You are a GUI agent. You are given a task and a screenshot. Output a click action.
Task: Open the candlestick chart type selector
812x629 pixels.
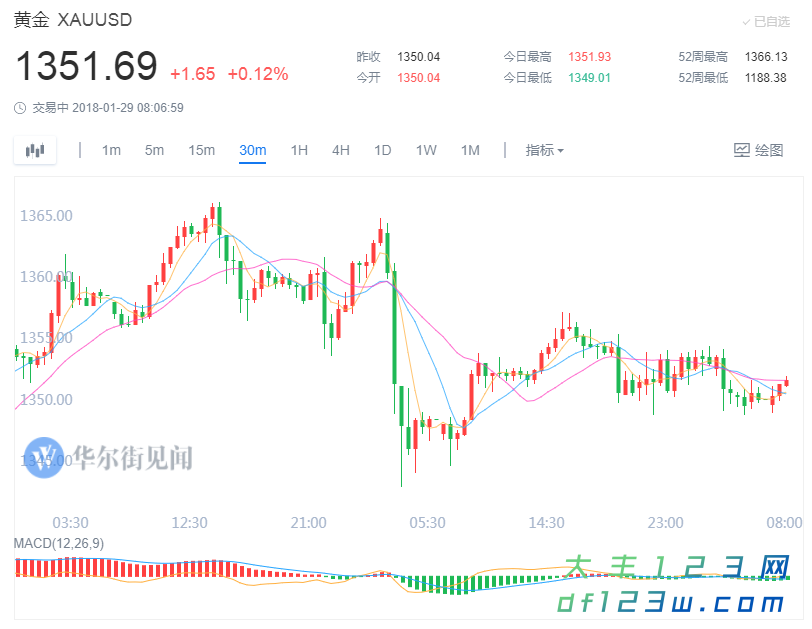tap(35, 150)
